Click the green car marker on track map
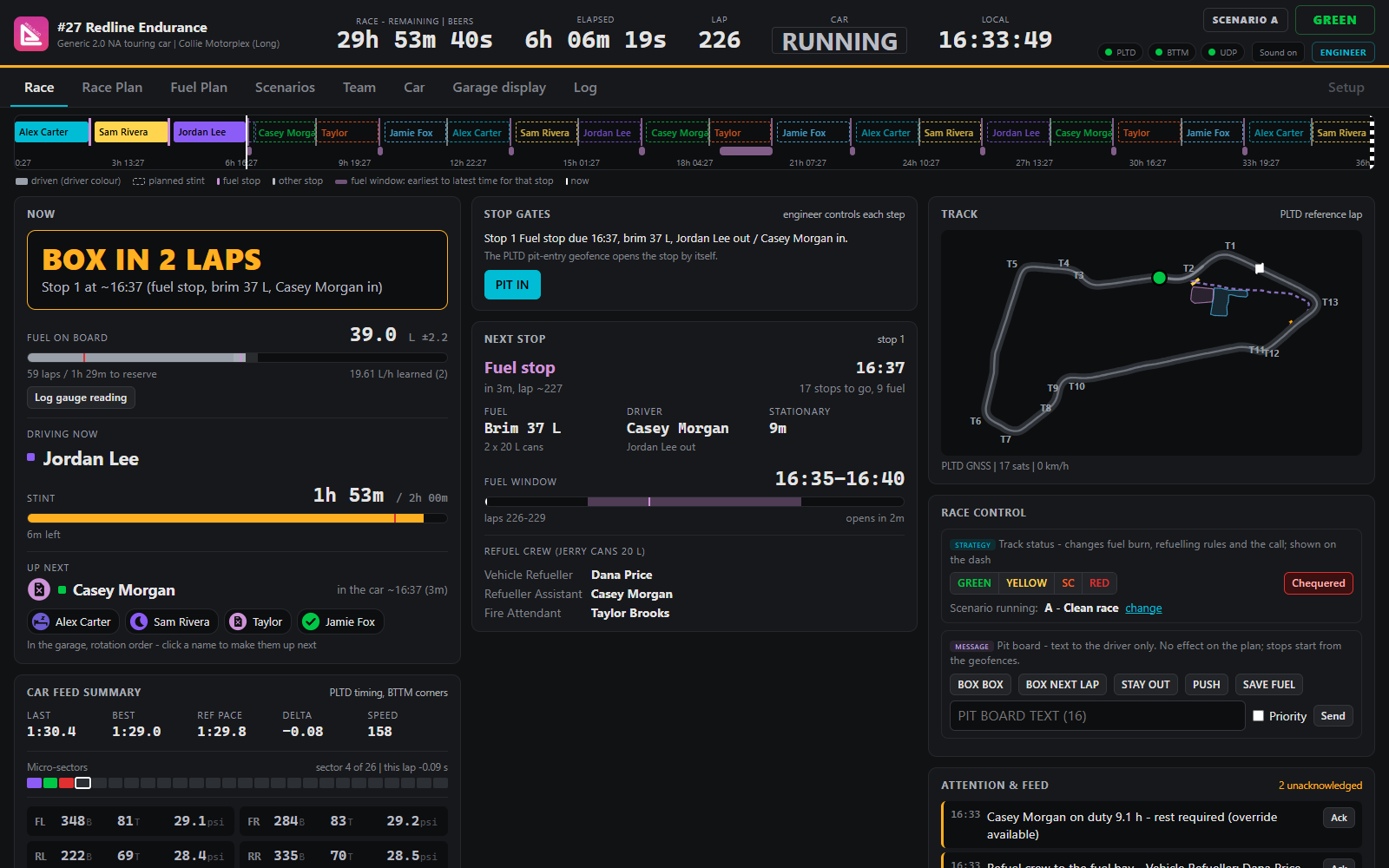Viewport: 1389px width, 868px height. (1159, 278)
